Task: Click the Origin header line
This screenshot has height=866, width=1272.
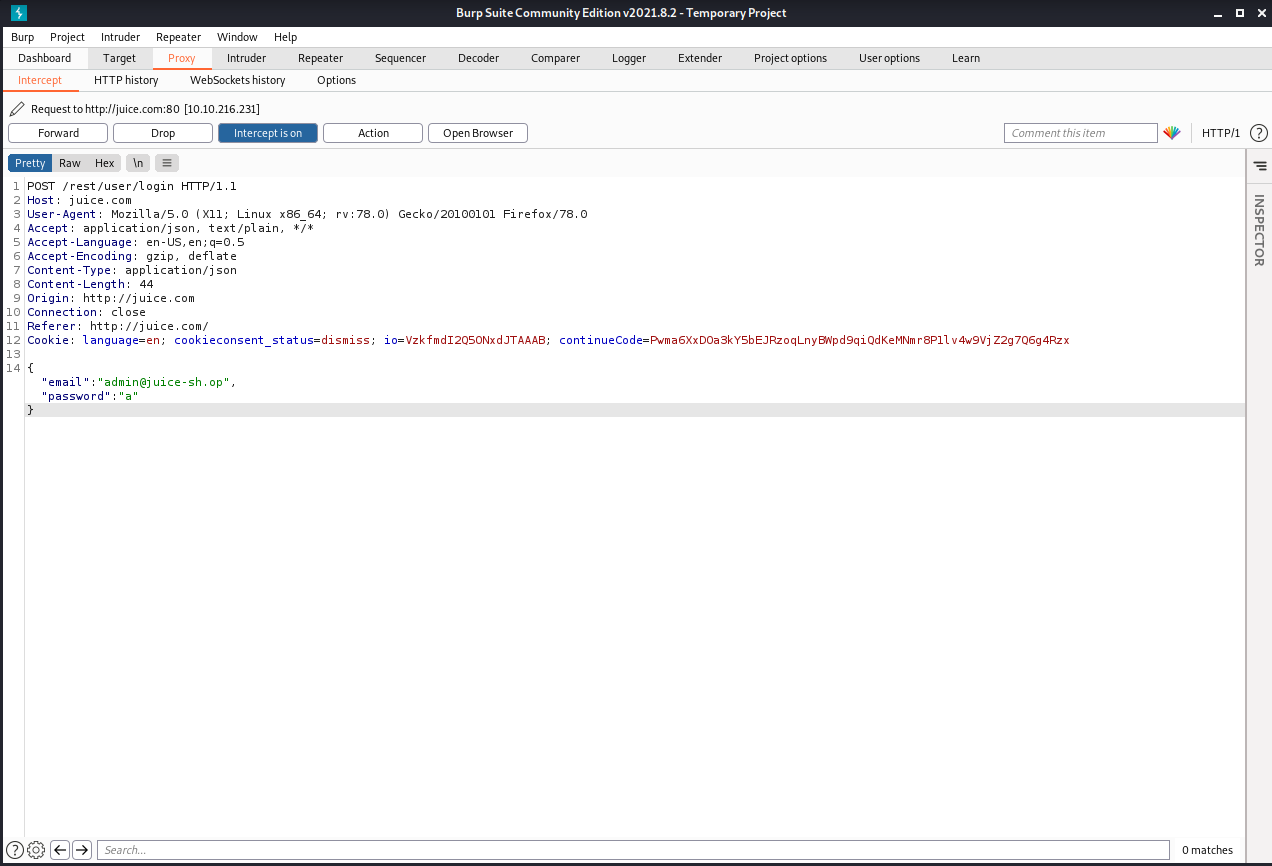Action: tap(111, 298)
